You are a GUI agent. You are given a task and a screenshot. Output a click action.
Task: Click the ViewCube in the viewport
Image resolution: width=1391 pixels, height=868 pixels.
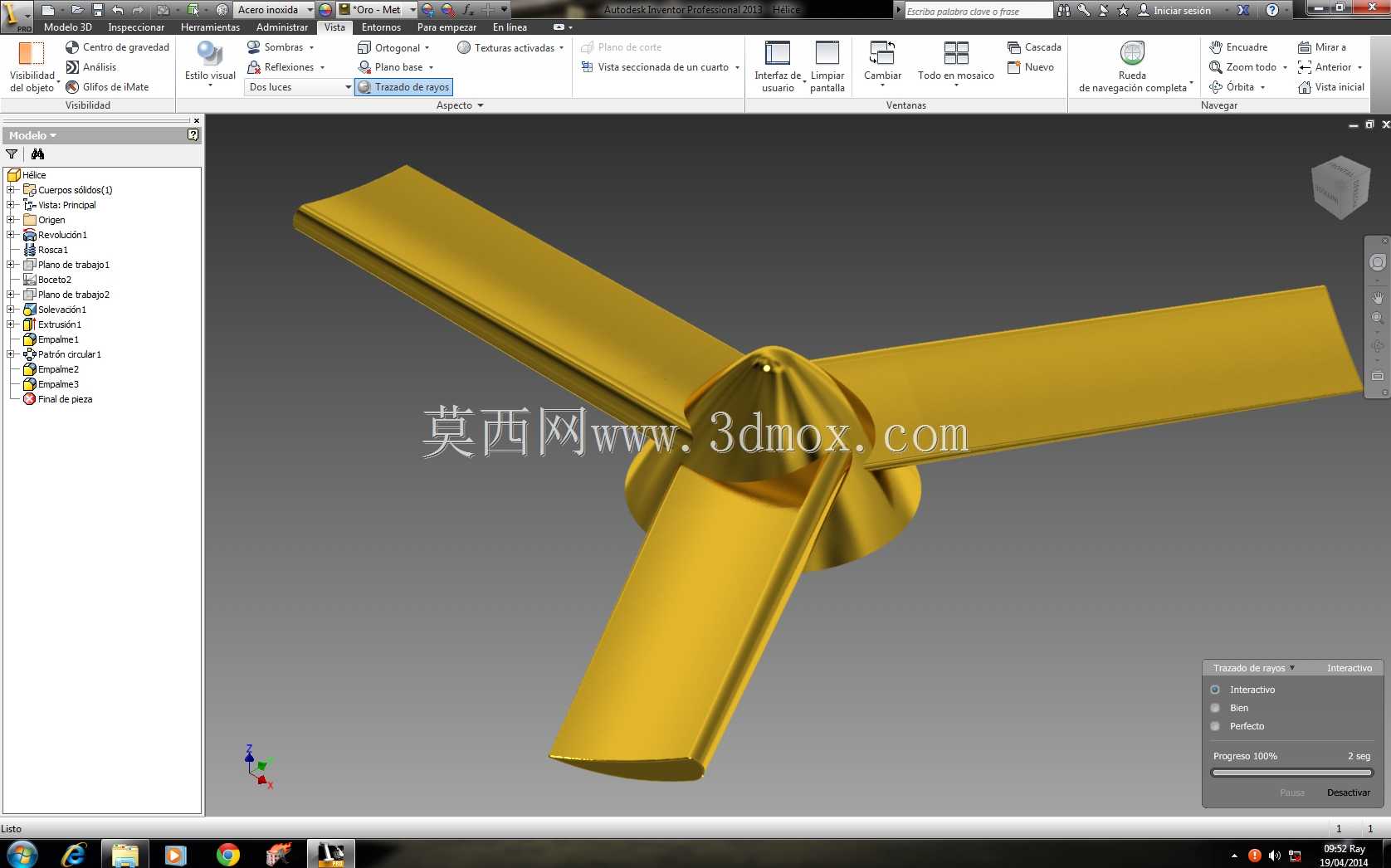pyautogui.click(x=1340, y=188)
